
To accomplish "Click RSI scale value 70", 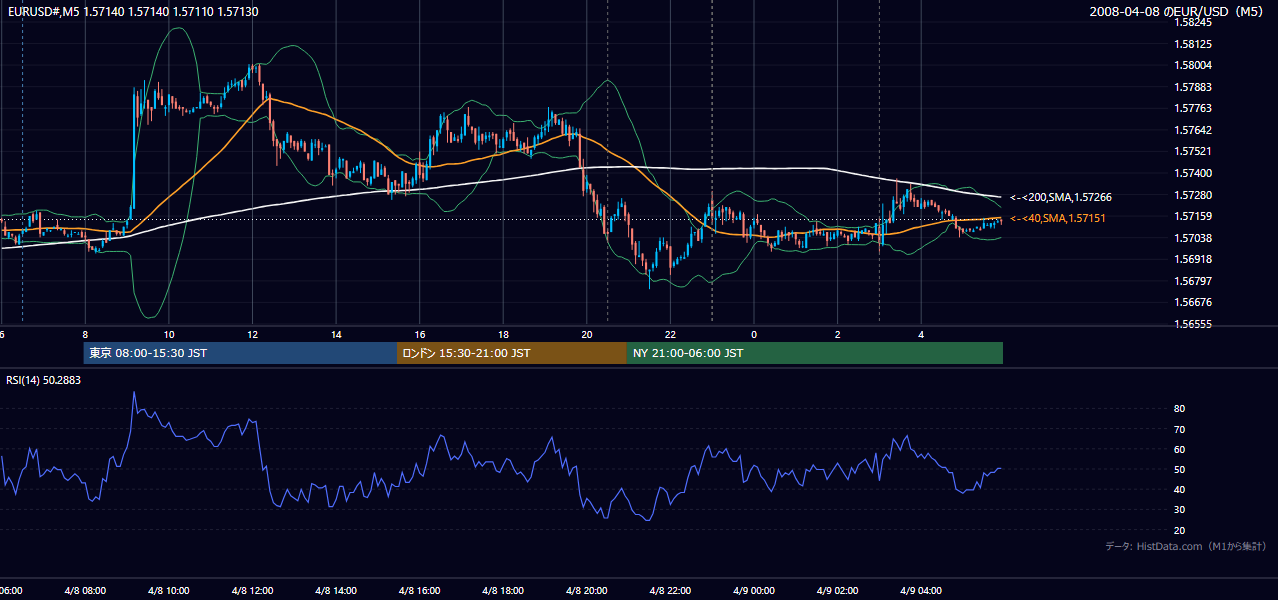I will (1180, 429).
